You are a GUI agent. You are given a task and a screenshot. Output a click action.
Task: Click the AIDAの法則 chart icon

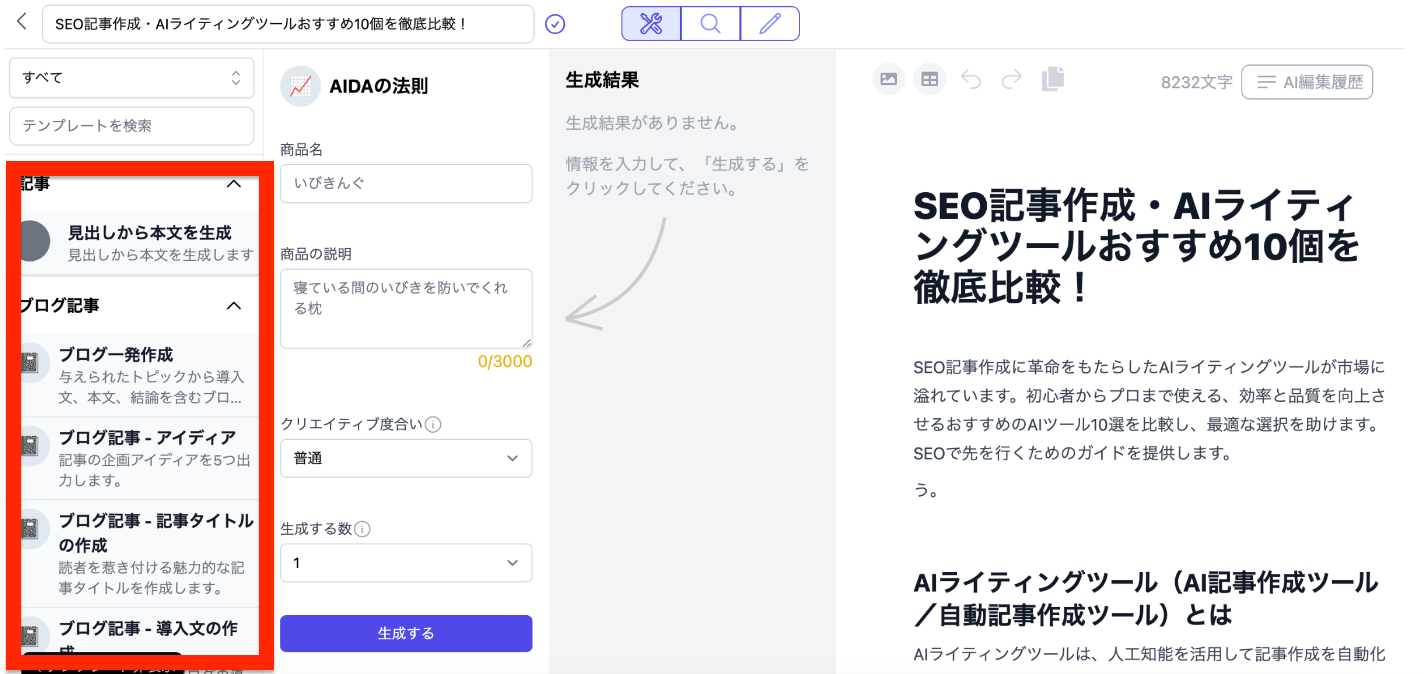(300, 86)
